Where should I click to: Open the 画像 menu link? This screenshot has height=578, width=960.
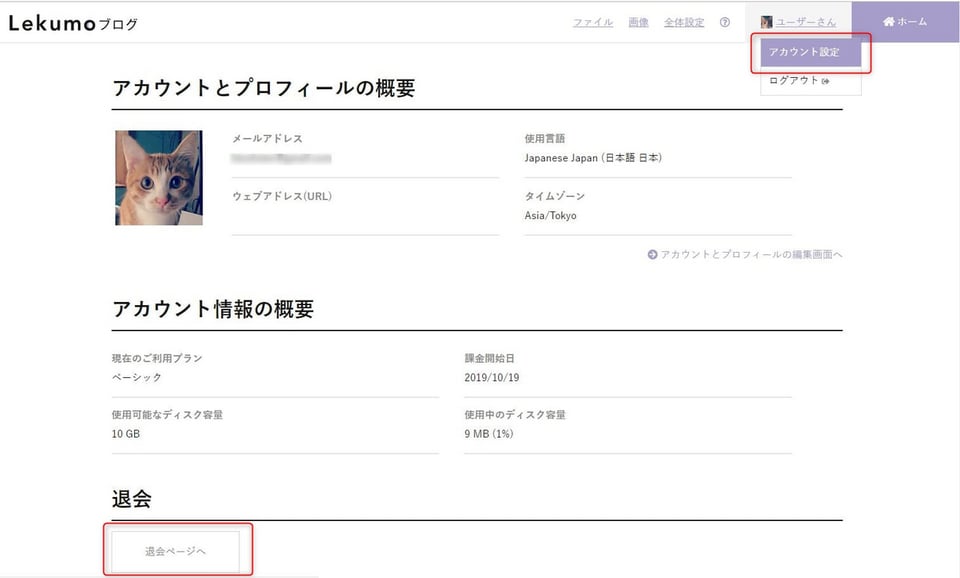coord(638,22)
